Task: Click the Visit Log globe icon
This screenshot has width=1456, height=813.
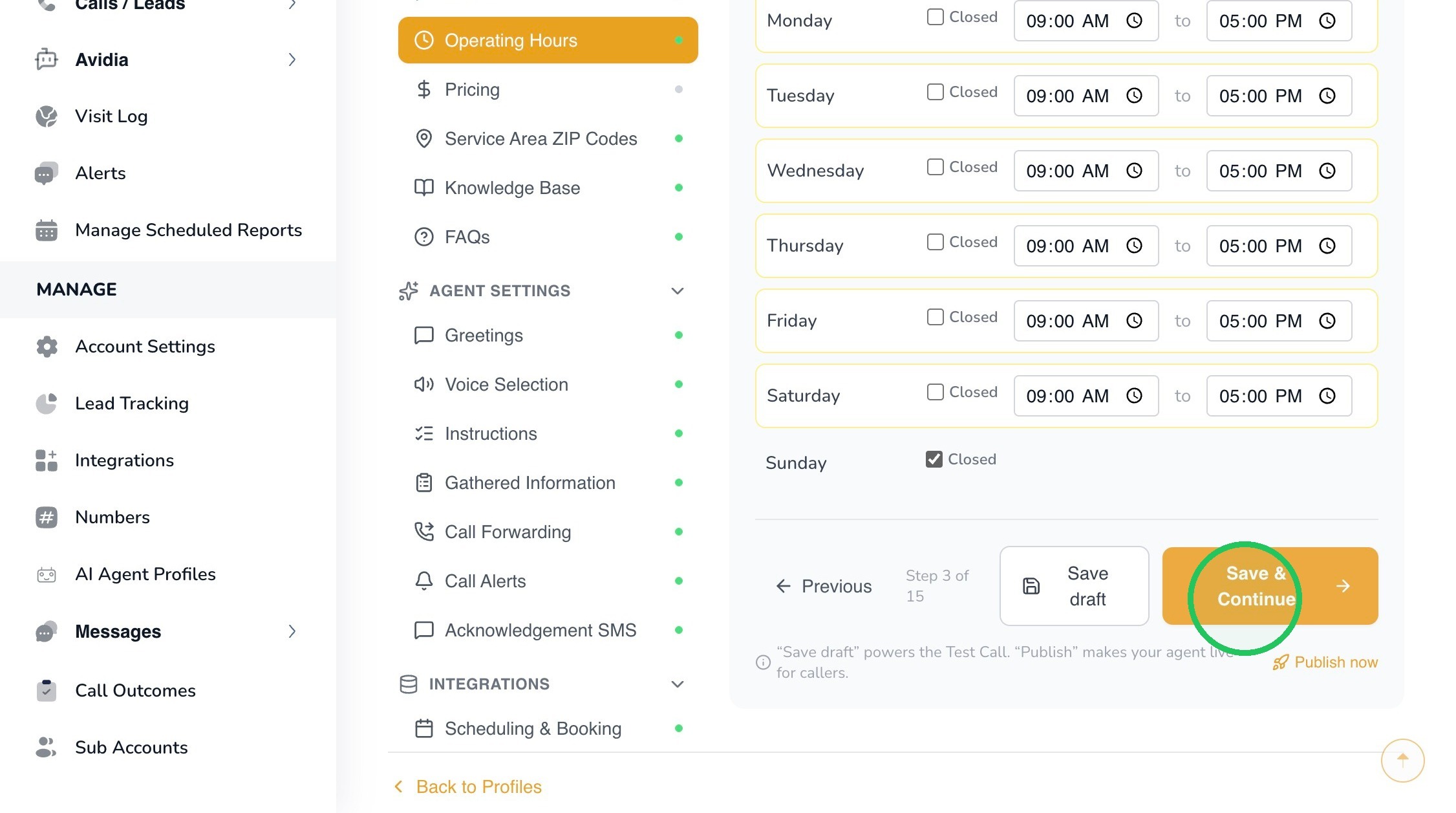Action: pyautogui.click(x=47, y=116)
